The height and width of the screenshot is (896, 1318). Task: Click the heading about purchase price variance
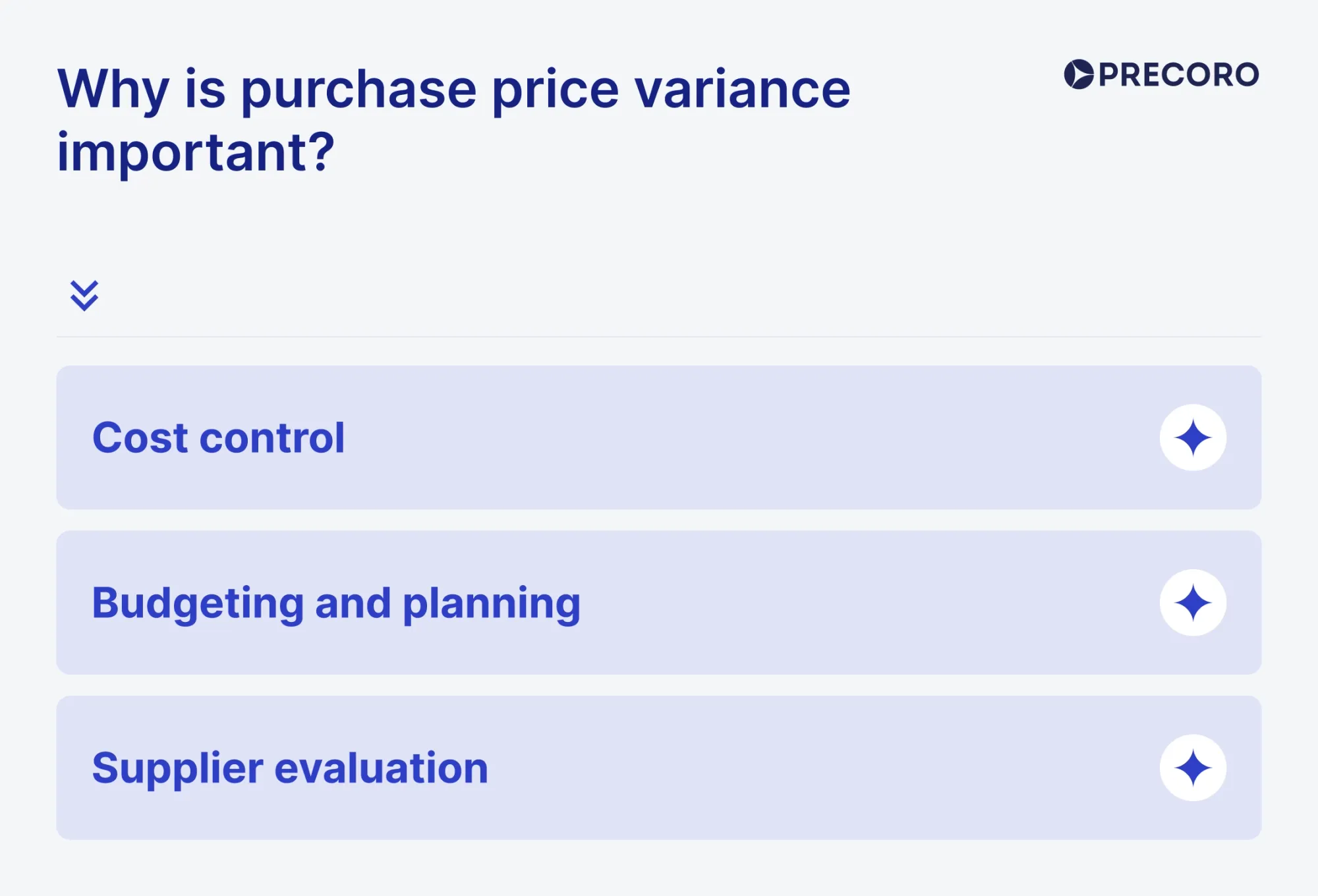(454, 121)
